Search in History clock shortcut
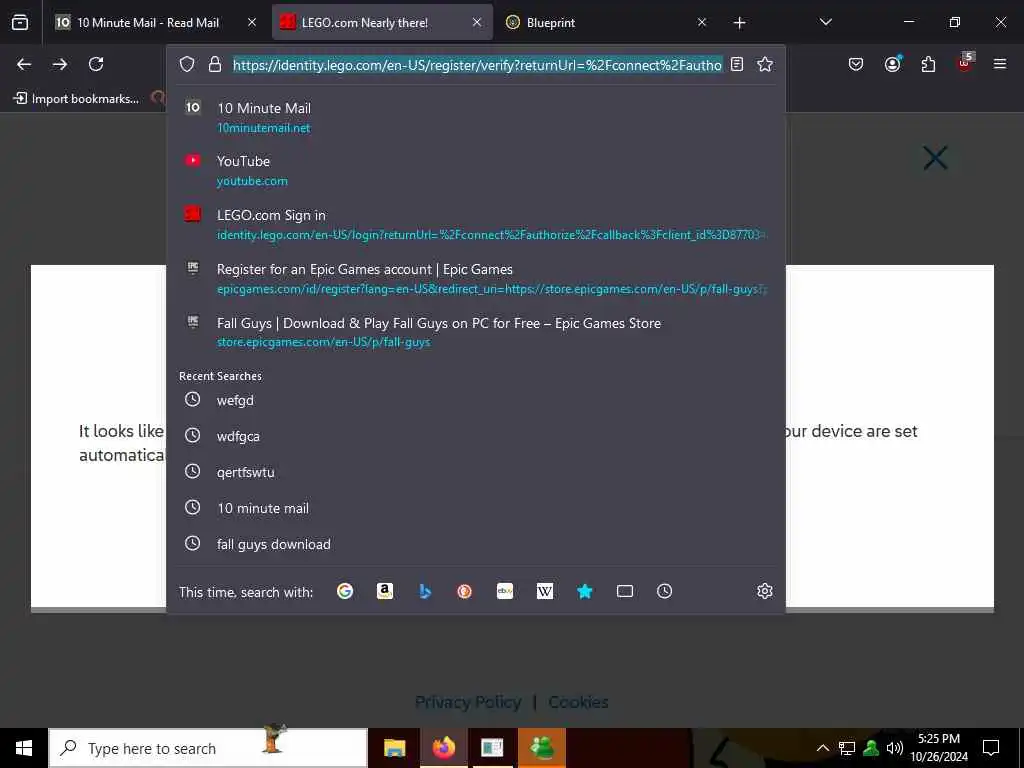This screenshot has height=768, width=1024. (665, 591)
